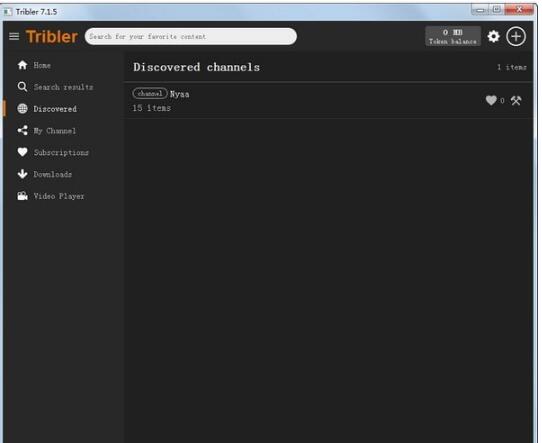
Task: Click the tools icon on Nyaa row
Action: (x=516, y=101)
